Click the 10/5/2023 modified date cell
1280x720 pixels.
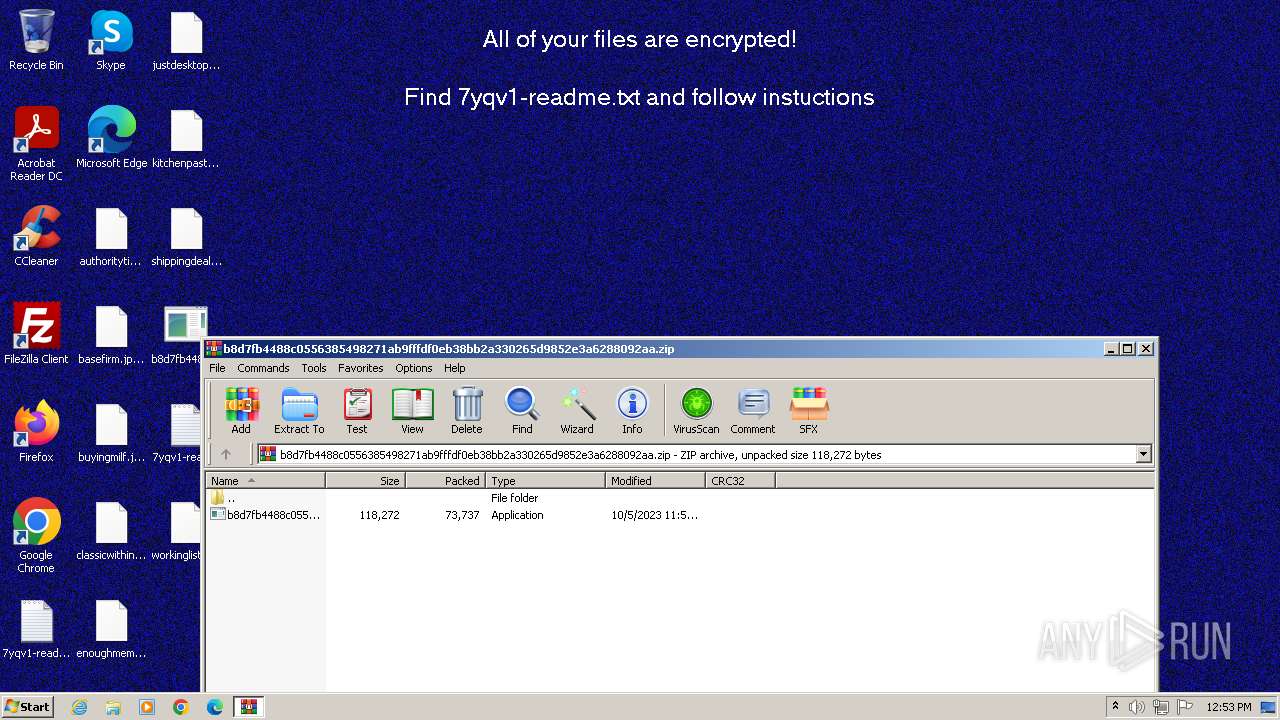[x=654, y=515]
